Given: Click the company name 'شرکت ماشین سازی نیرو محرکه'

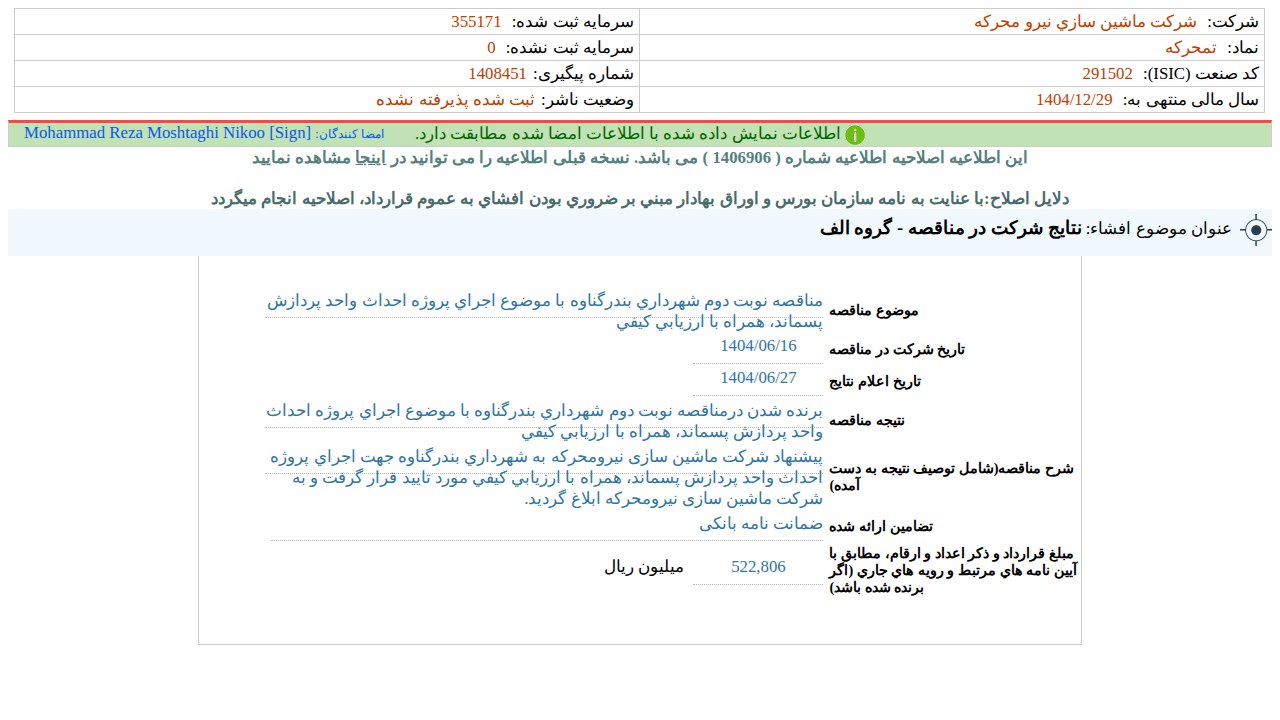Looking at the screenshot, I should (x=1085, y=22).
